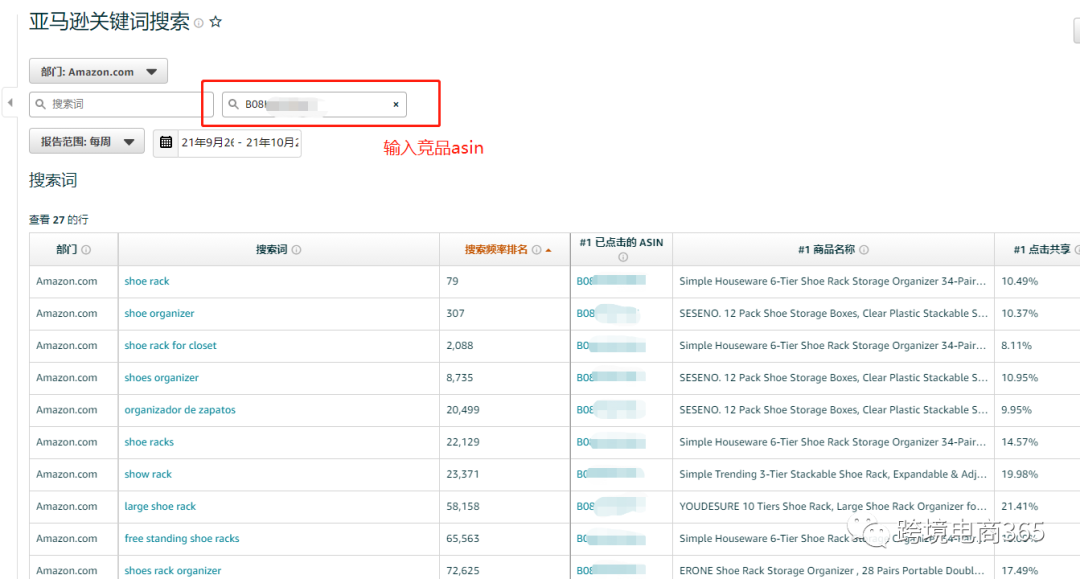Viewport: 1080px width, 579px height.
Task: Click 'organizador de zapatos' search term
Action: pyautogui.click(x=180, y=410)
